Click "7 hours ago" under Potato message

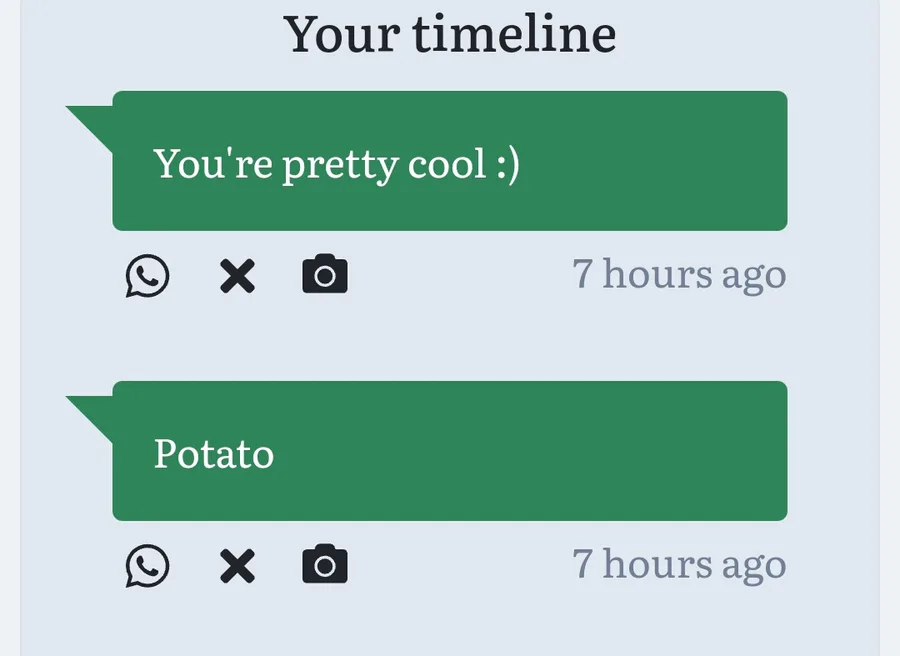pos(679,564)
